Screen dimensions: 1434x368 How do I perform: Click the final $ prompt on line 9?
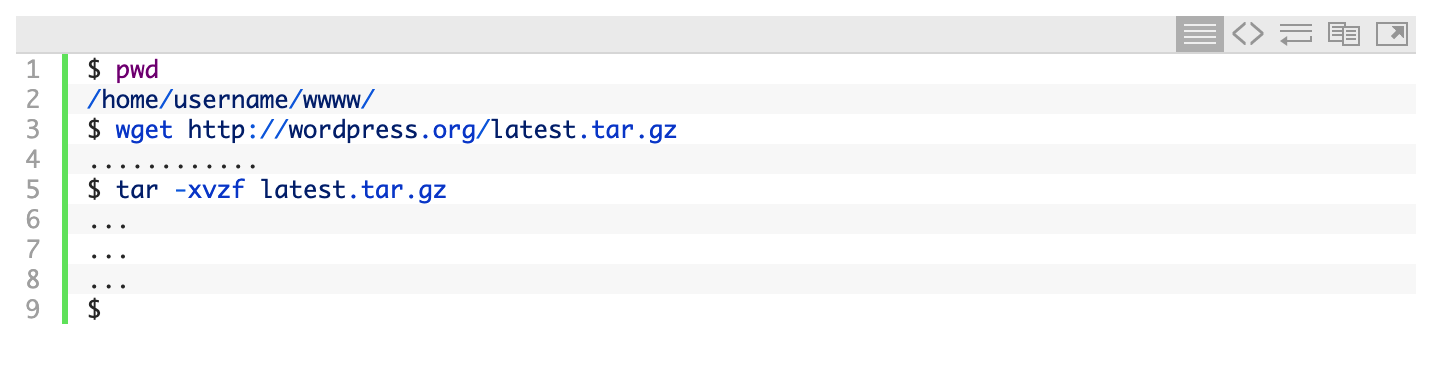(x=95, y=309)
